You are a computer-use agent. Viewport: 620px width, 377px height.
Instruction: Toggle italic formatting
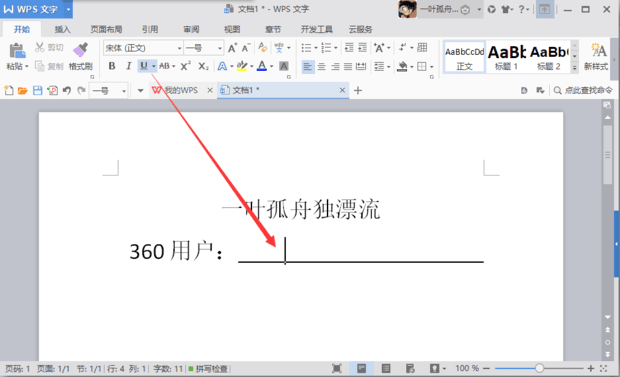click(x=129, y=66)
